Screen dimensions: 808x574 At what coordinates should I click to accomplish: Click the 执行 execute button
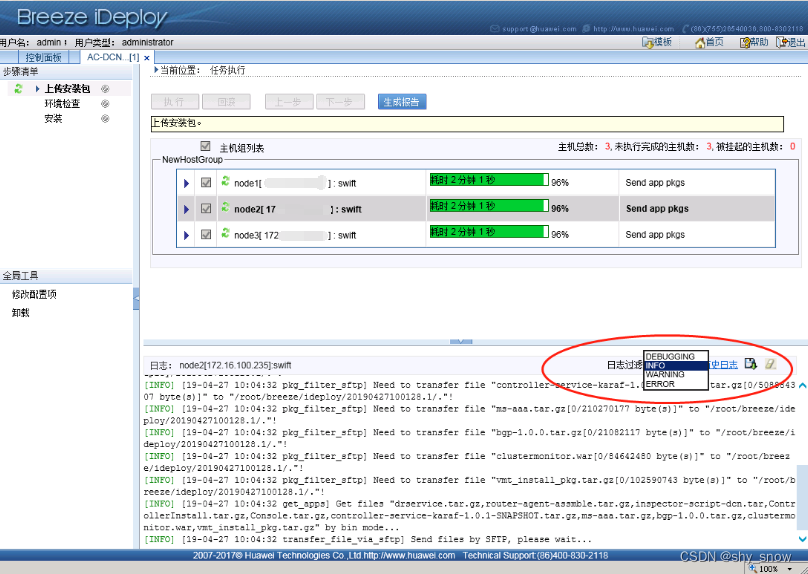[175, 102]
